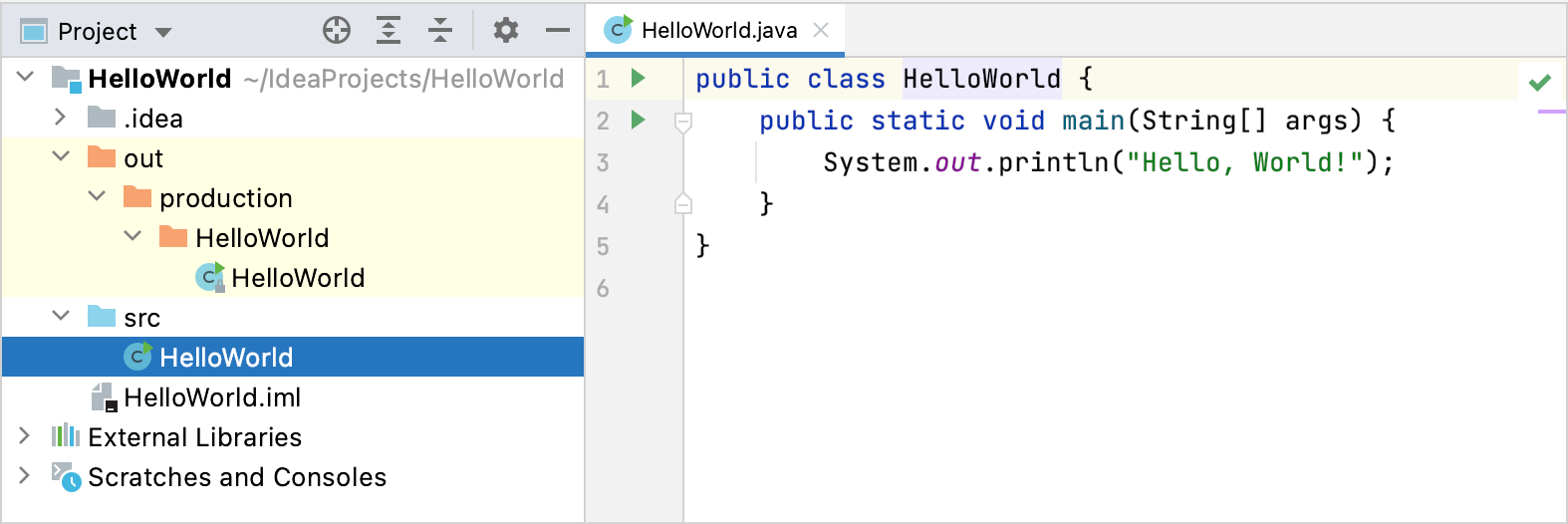The width and height of the screenshot is (1568, 524).
Task: Select the .idea folder row
Action: tap(293, 119)
